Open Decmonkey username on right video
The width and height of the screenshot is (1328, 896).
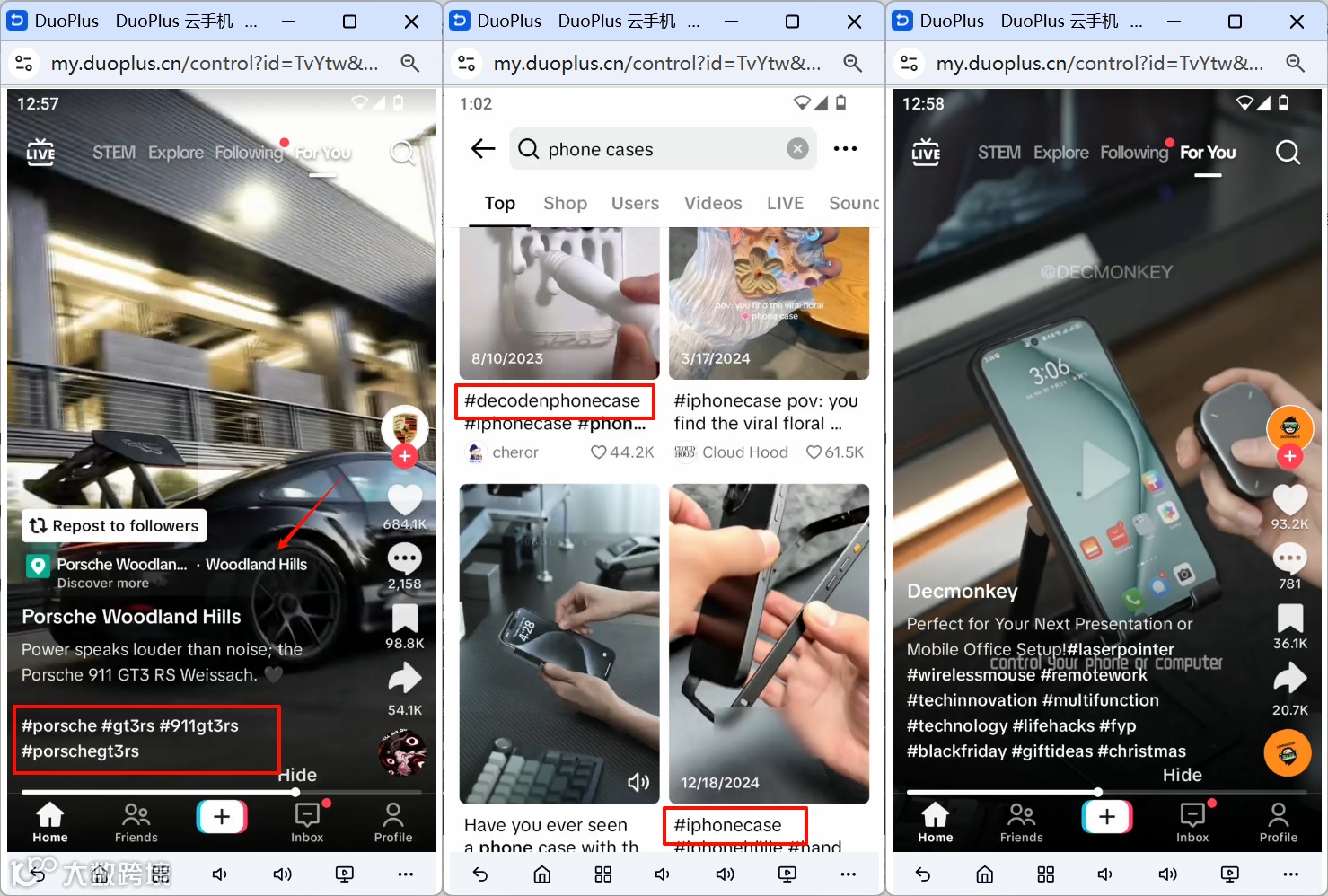(962, 592)
